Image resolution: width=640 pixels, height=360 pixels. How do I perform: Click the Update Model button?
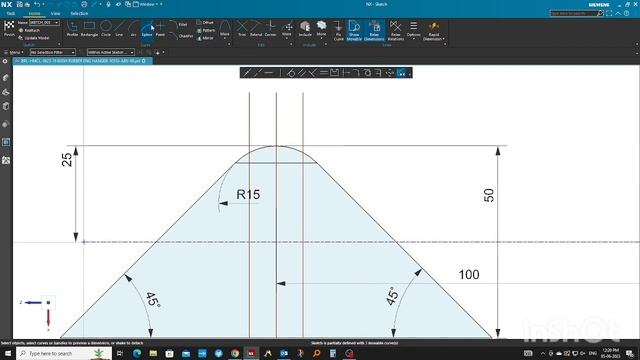click(x=34, y=38)
